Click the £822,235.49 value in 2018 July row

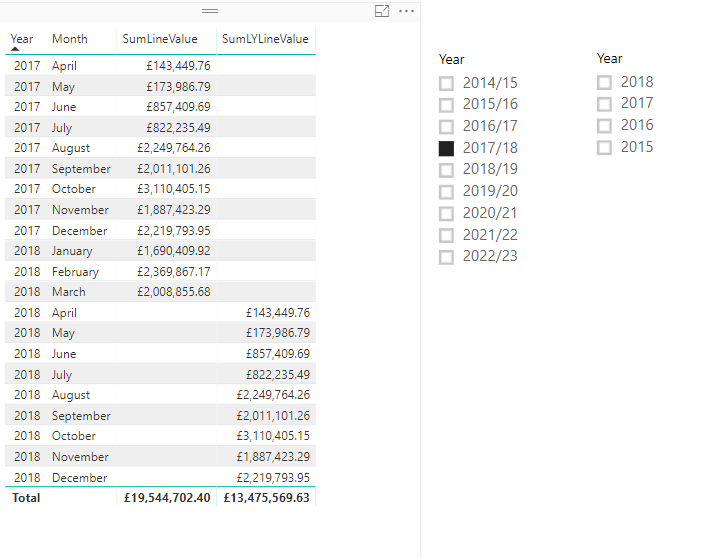[278, 374]
